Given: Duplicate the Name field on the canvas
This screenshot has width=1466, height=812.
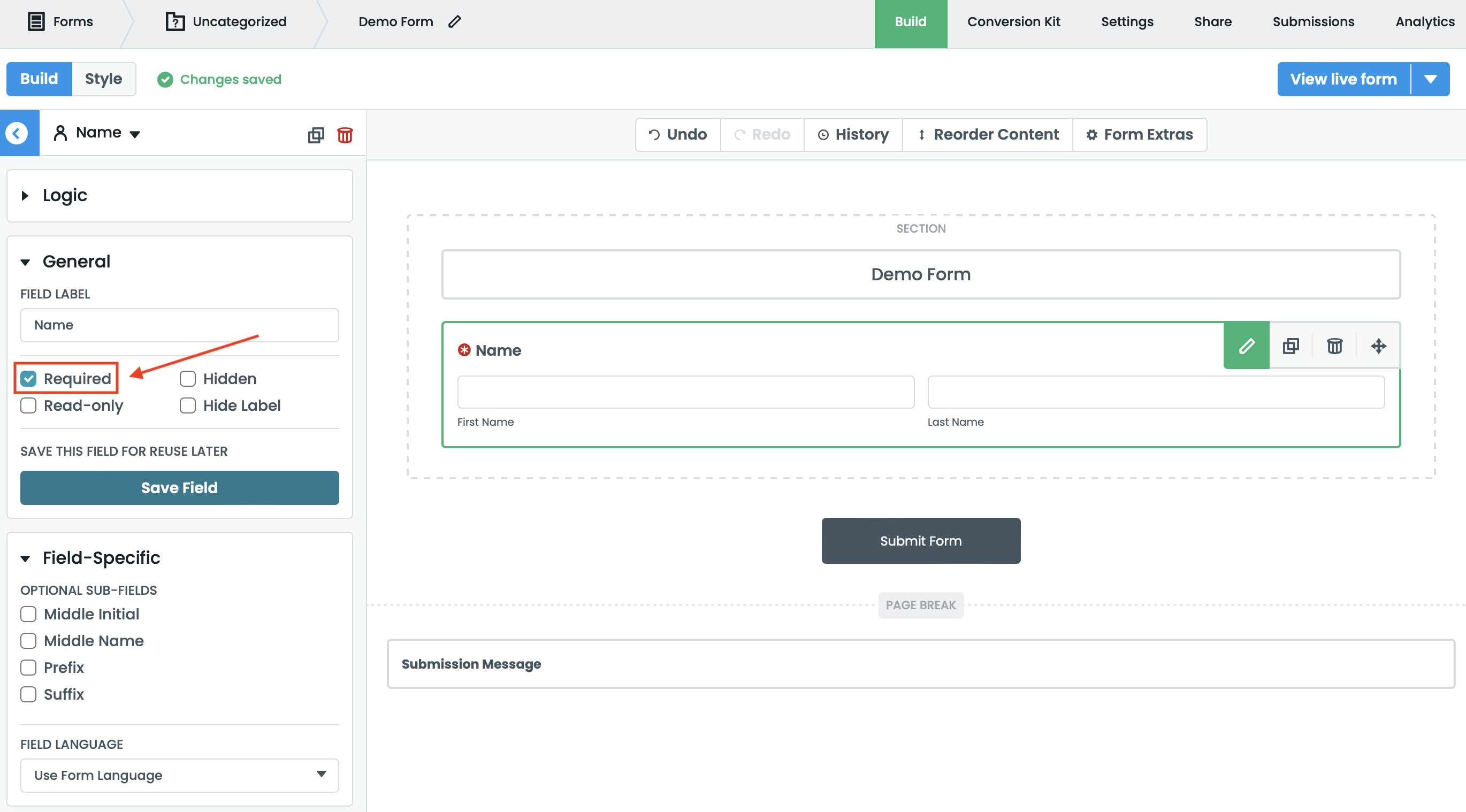Looking at the screenshot, I should [x=1290, y=346].
